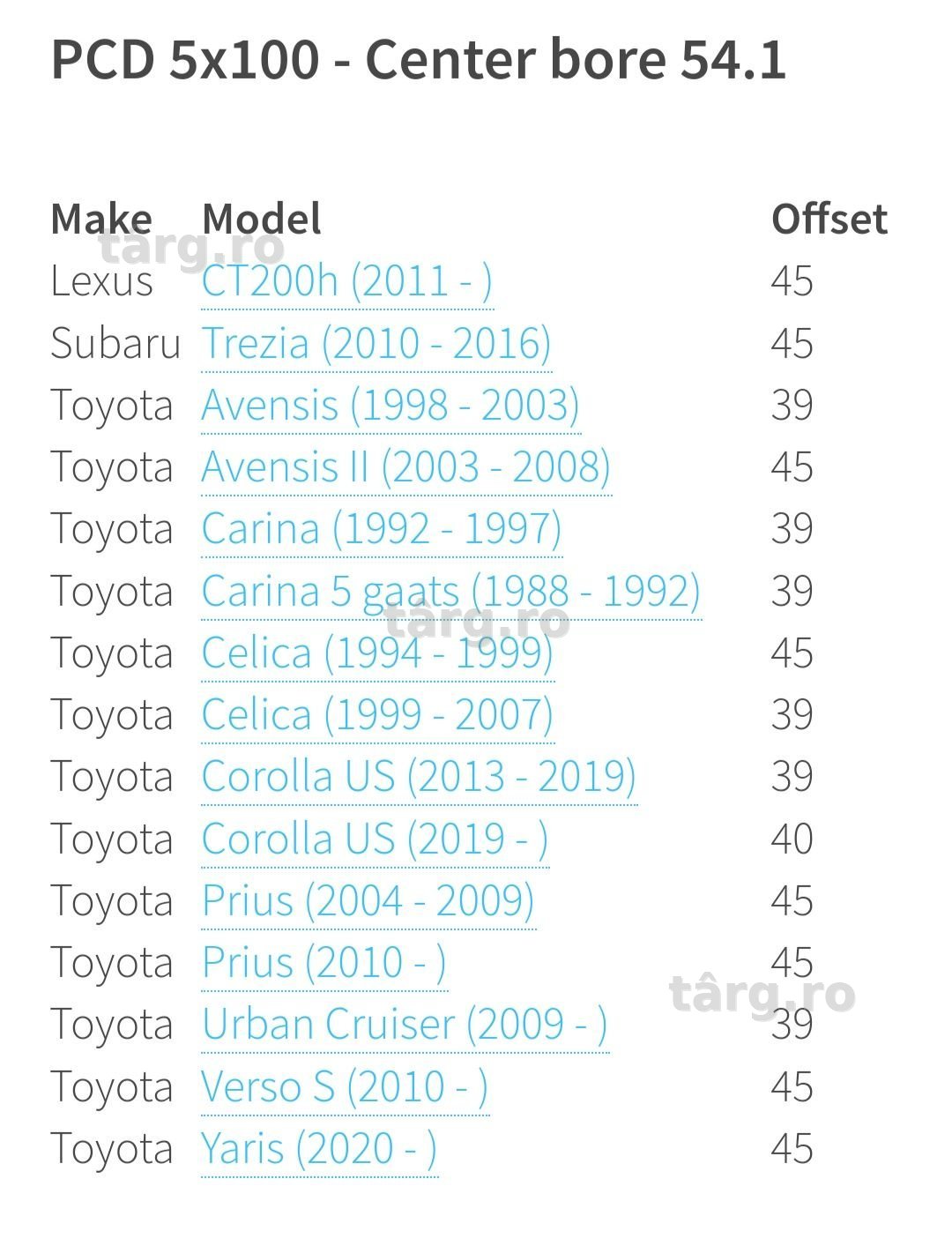
Task: Click the Make column header
Action: click(x=101, y=219)
